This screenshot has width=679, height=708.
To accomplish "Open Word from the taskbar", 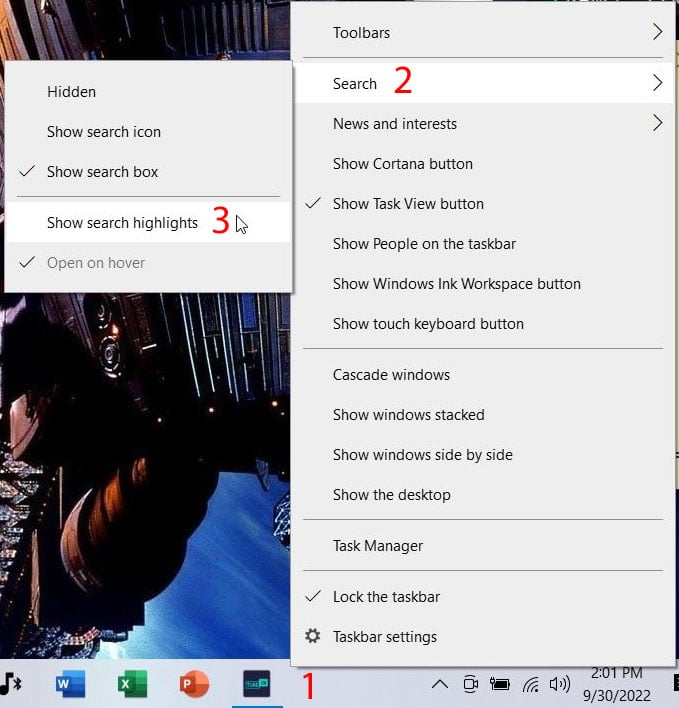I will (x=70, y=685).
